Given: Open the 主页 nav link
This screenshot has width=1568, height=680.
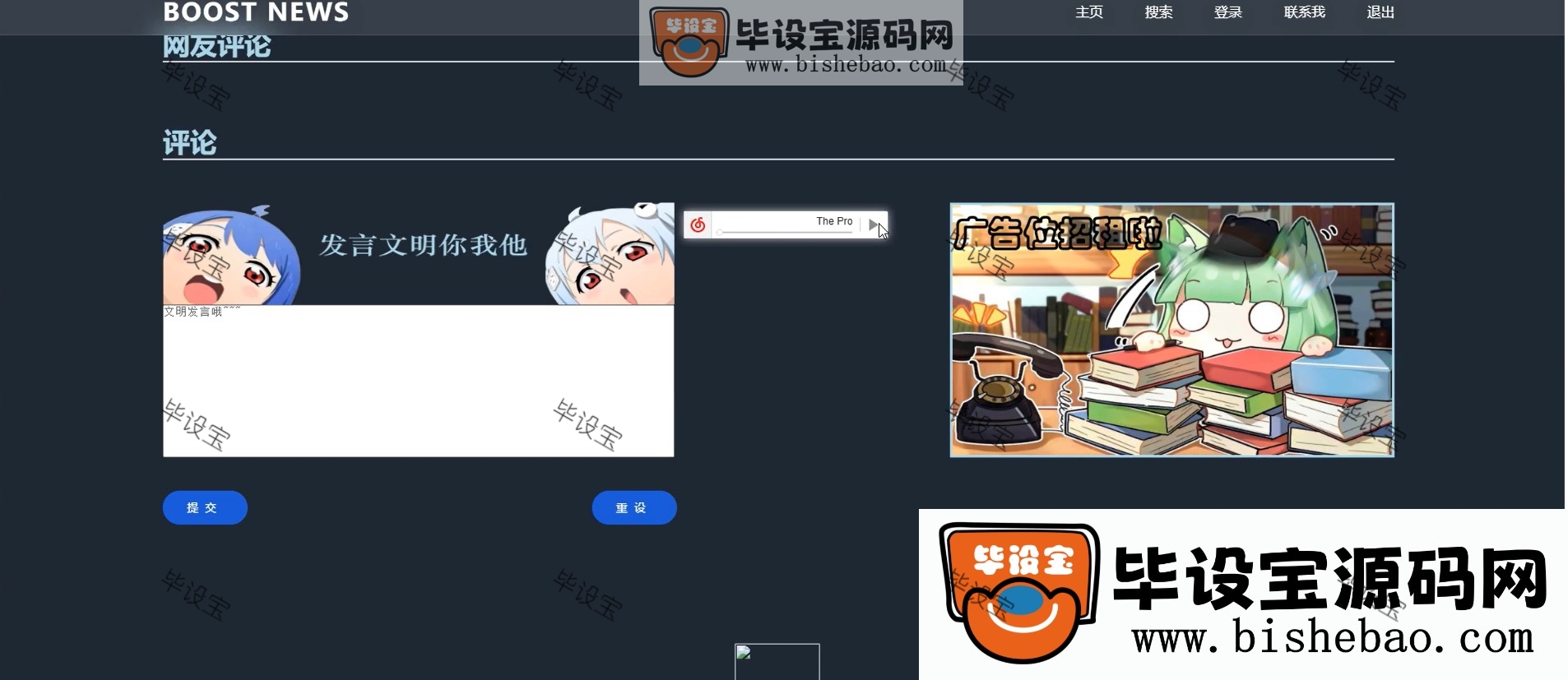Looking at the screenshot, I should [1088, 12].
